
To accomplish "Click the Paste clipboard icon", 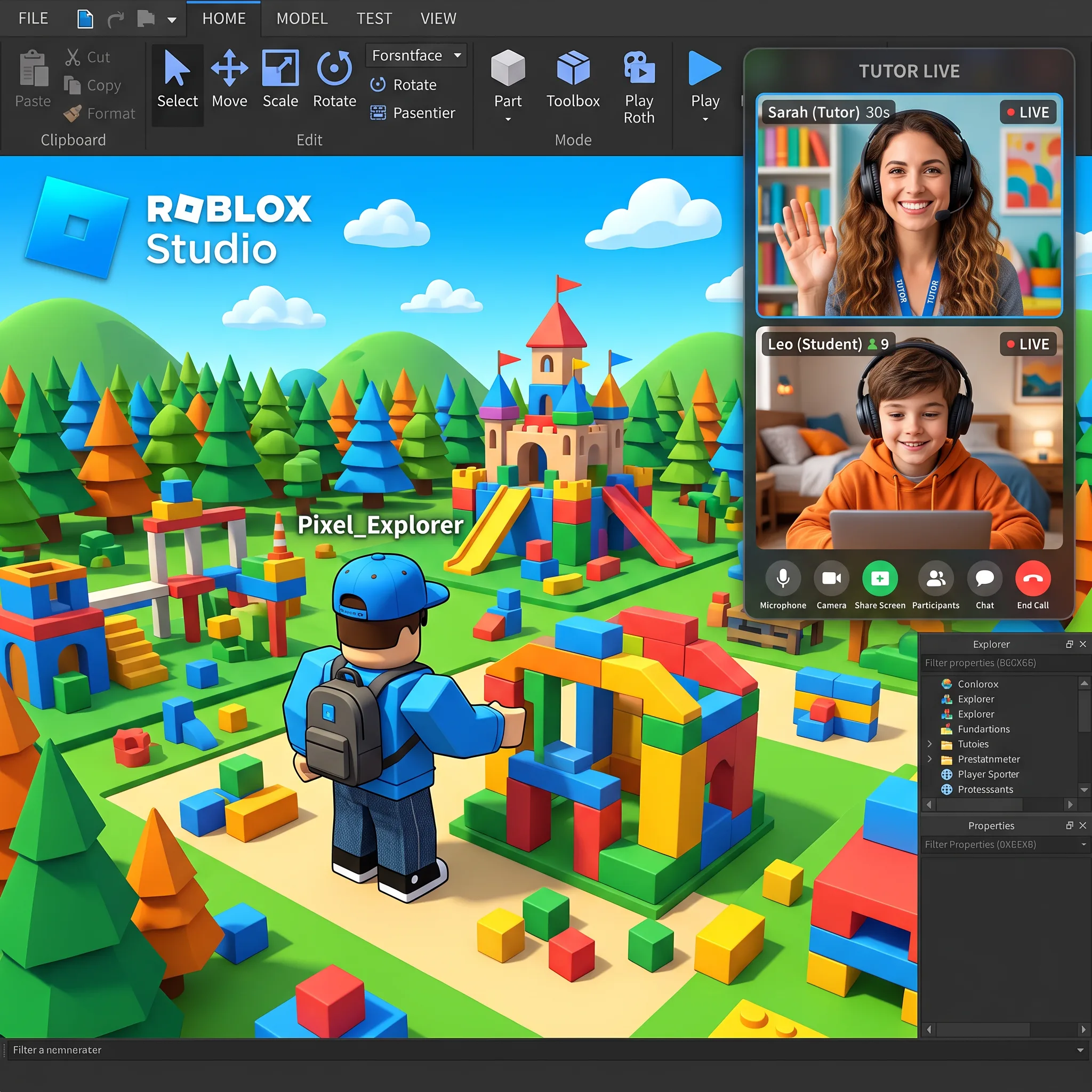I will (34, 68).
